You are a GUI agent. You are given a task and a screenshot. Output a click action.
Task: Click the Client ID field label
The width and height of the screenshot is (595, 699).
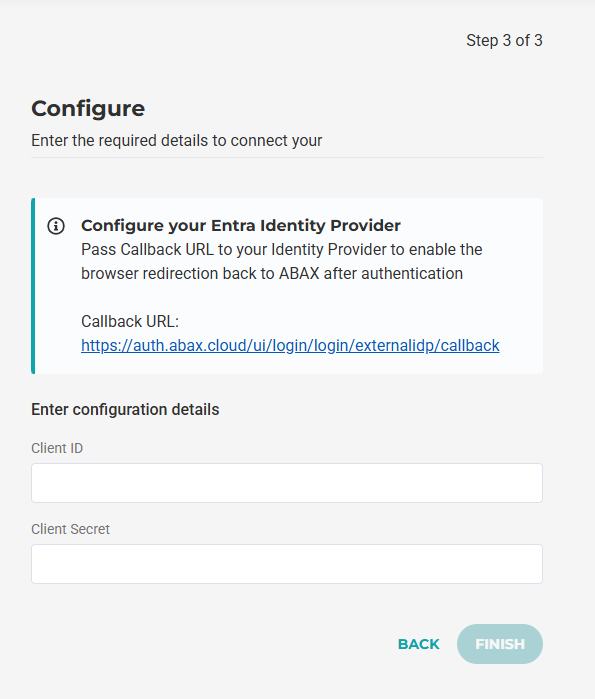point(57,448)
